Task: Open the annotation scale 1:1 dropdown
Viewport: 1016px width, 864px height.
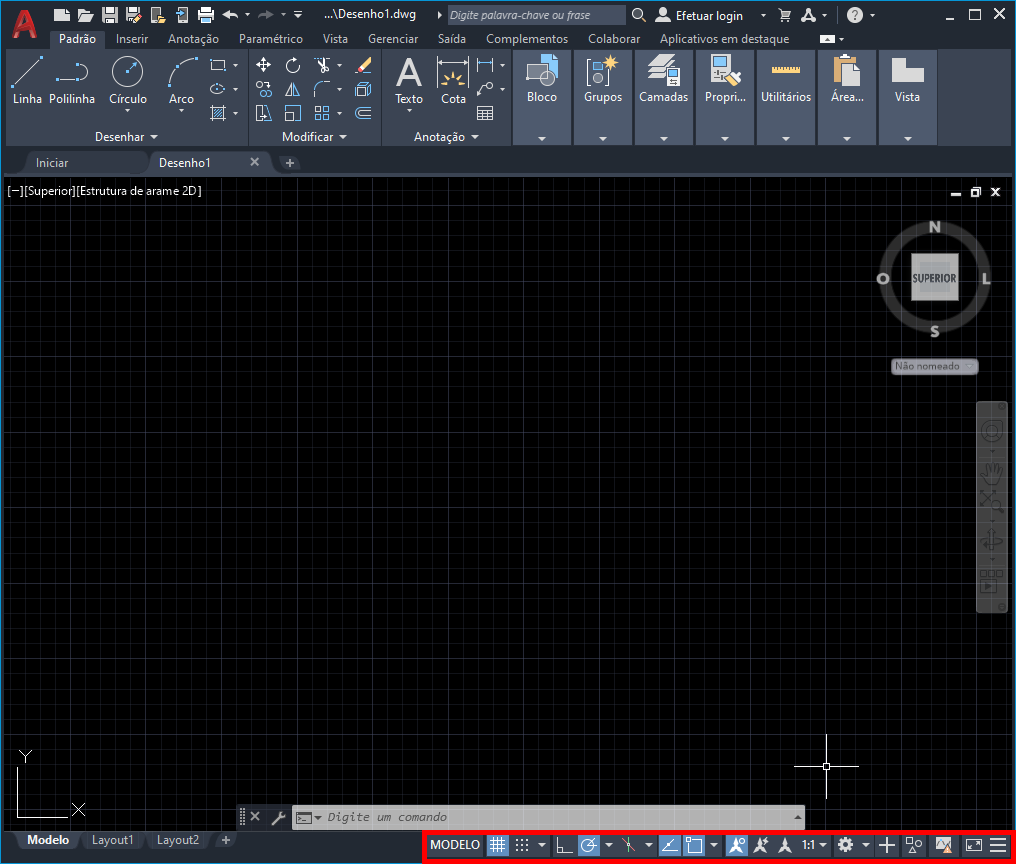Action: [x=814, y=845]
